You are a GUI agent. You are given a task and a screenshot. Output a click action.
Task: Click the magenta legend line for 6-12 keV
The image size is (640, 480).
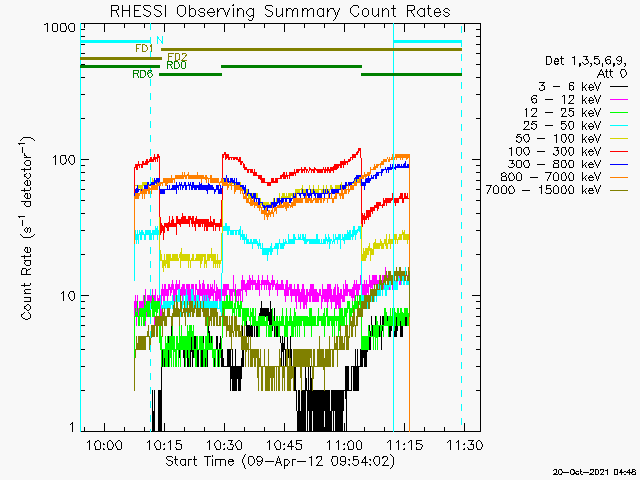(619, 100)
